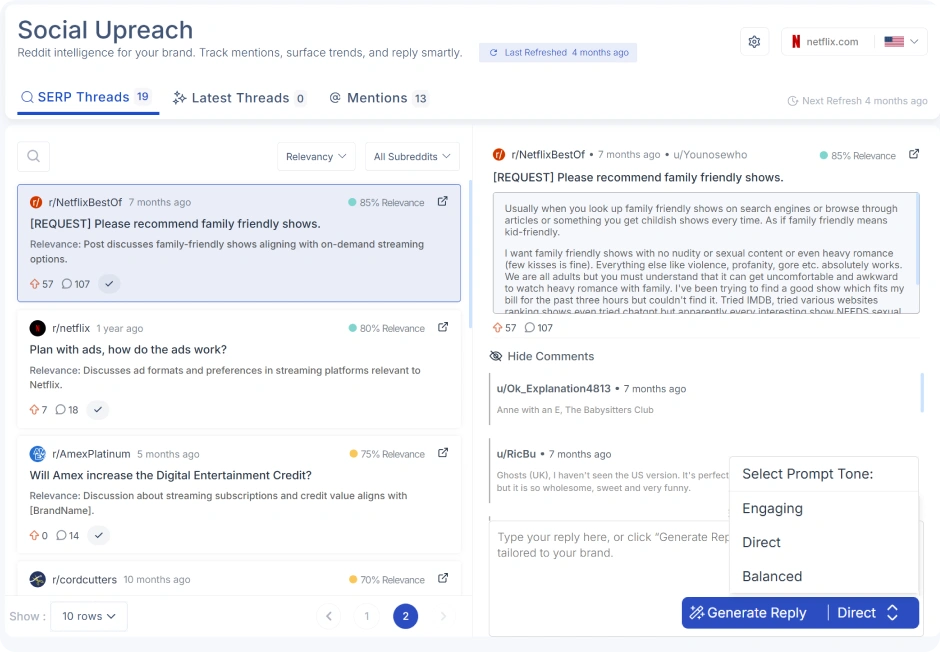Select Balanced prompt tone
This screenshot has height=652, width=940.
coord(824,576)
